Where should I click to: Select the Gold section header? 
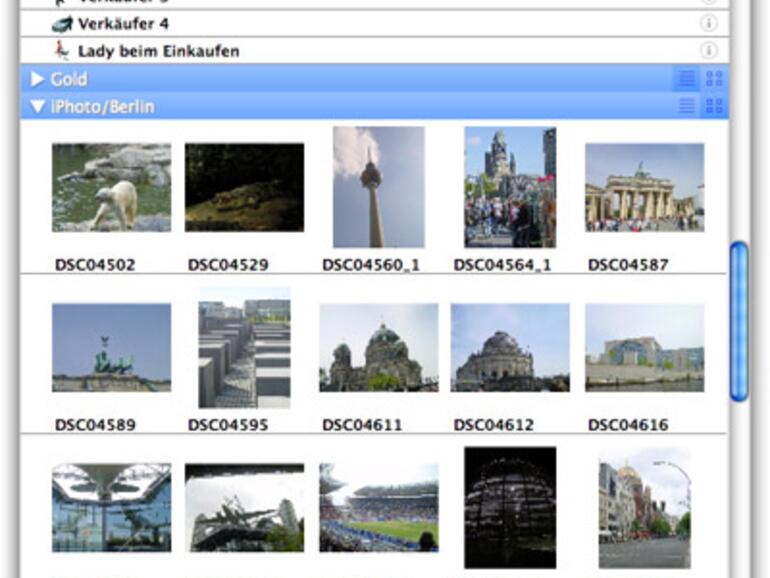click(375, 79)
